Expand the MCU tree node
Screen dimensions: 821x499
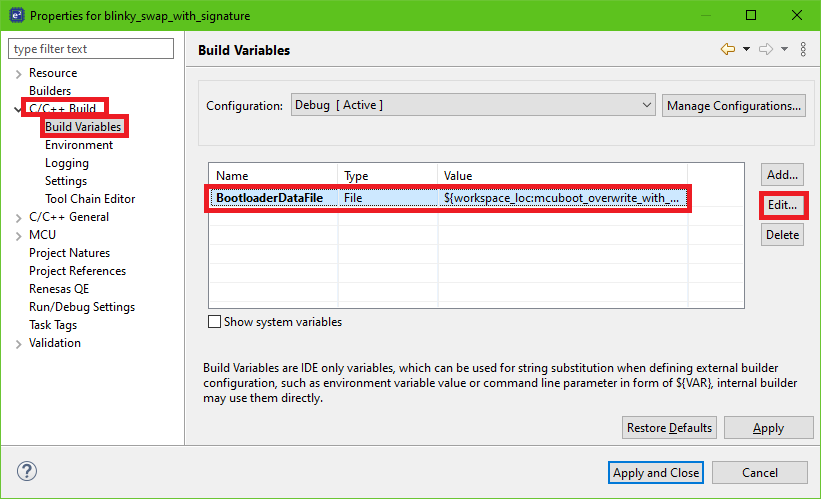[18, 235]
